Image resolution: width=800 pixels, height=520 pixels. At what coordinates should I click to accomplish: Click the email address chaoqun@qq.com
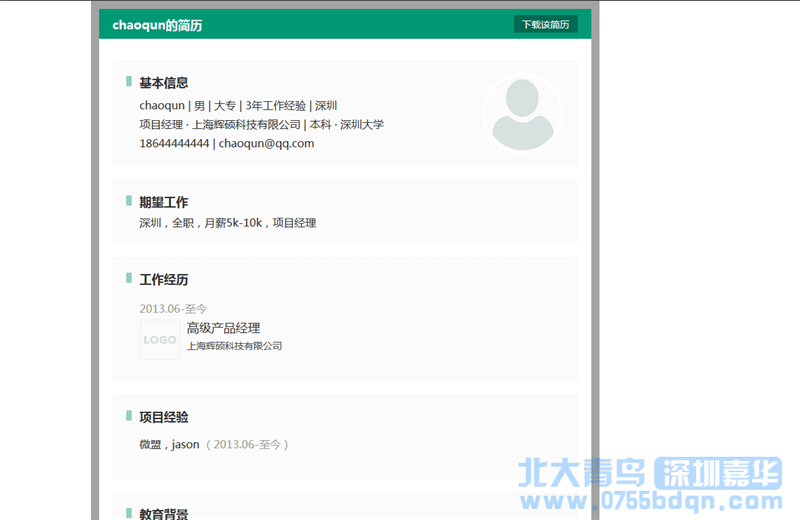coord(266,143)
